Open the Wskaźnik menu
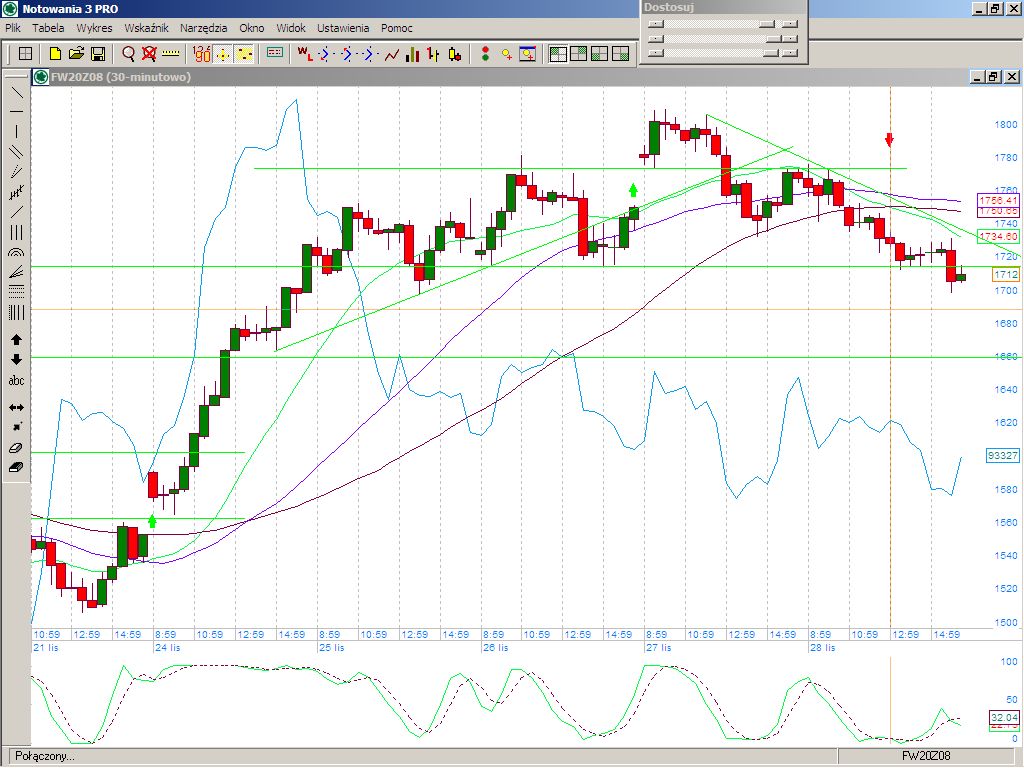This screenshot has width=1024, height=768. pos(146,28)
